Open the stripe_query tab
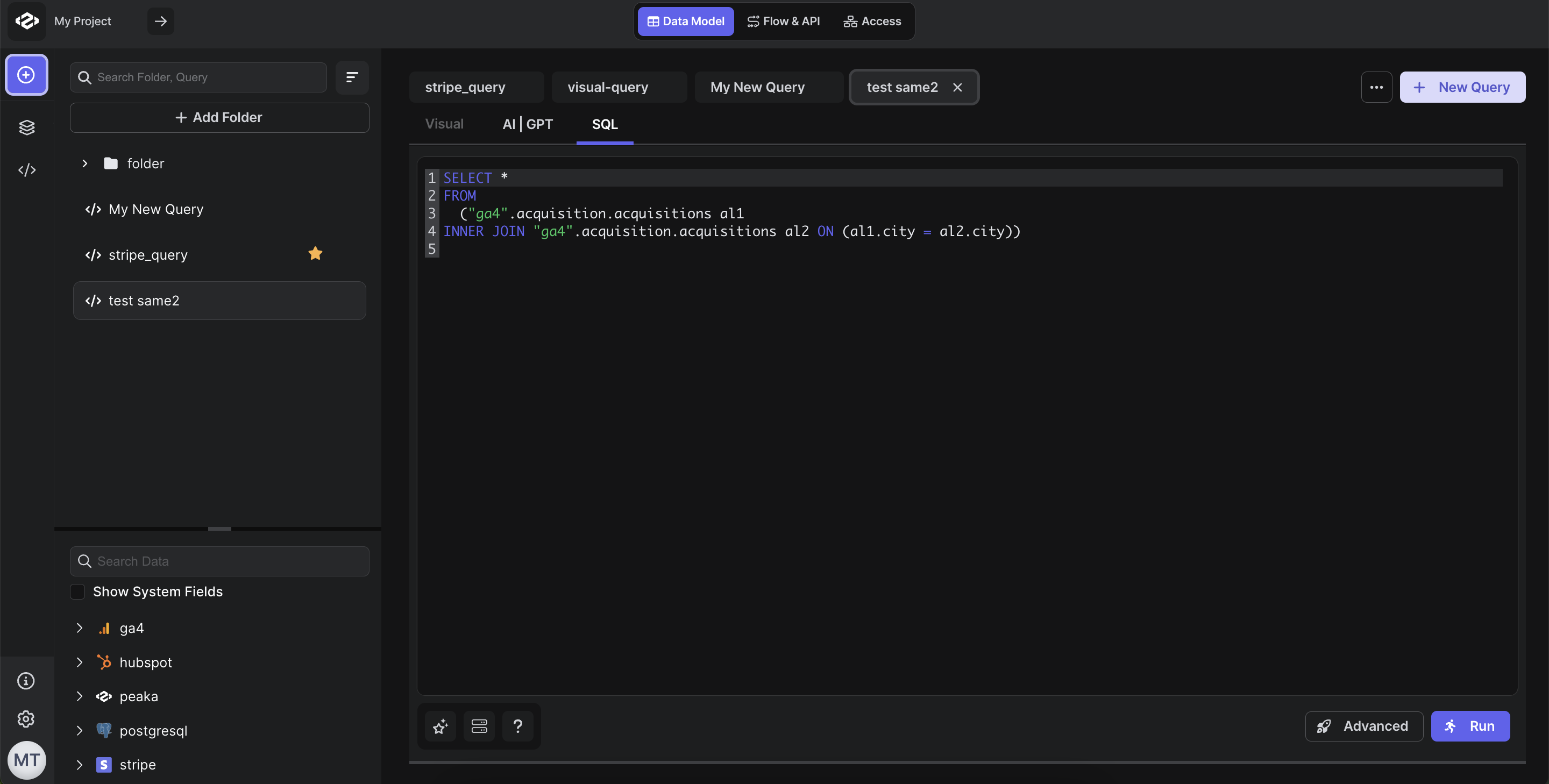Image resolution: width=1549 pixels, height=784 pixels. pyautogui.click(x=476, y=87)
